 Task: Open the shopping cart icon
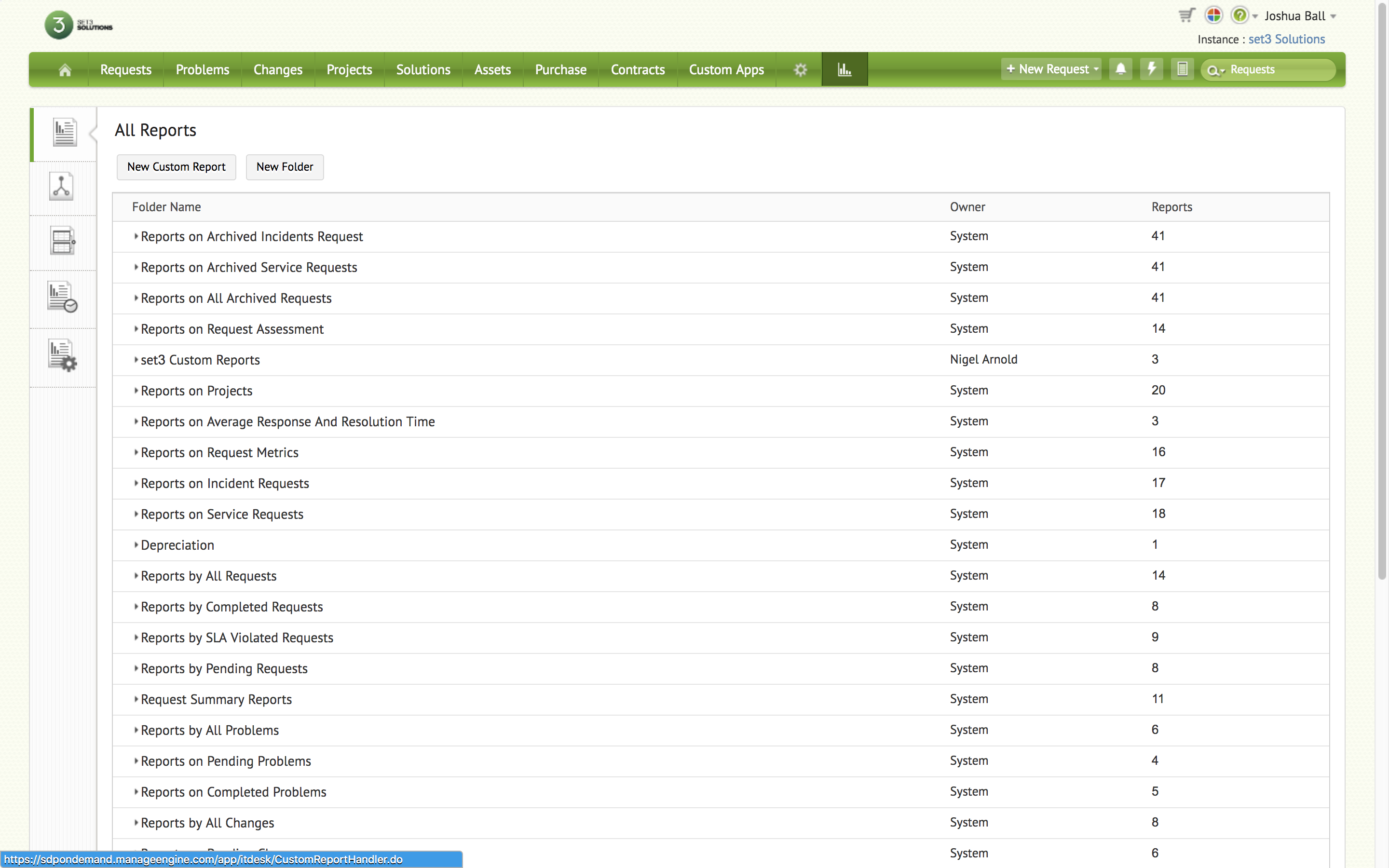point(1186,15)
